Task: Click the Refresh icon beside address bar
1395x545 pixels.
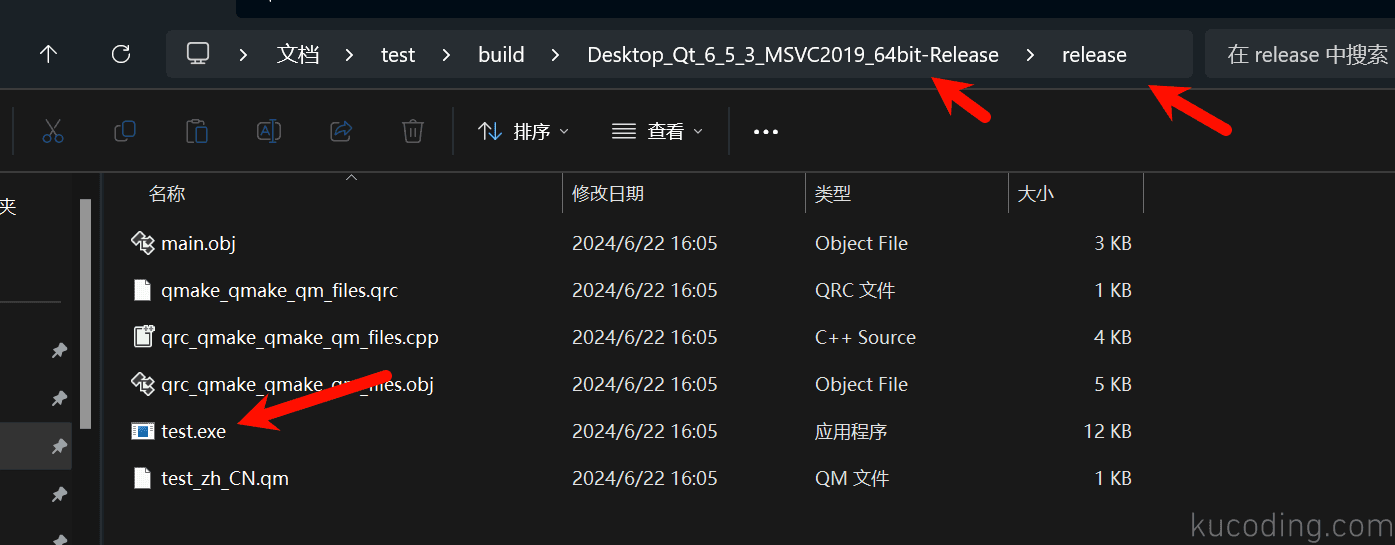Action: [x=121, y=54]
